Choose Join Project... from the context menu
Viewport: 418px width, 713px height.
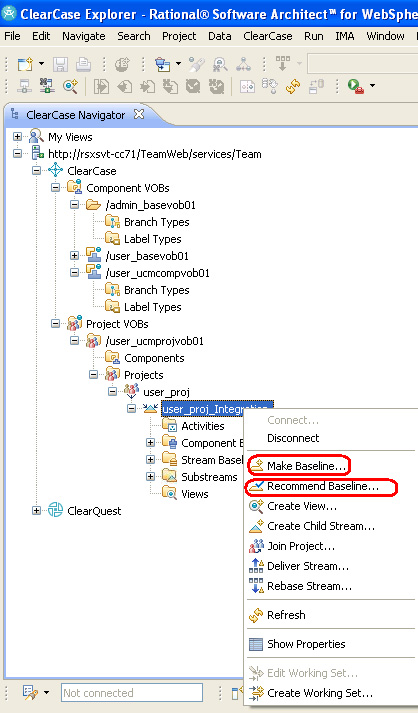pos(301,546)
